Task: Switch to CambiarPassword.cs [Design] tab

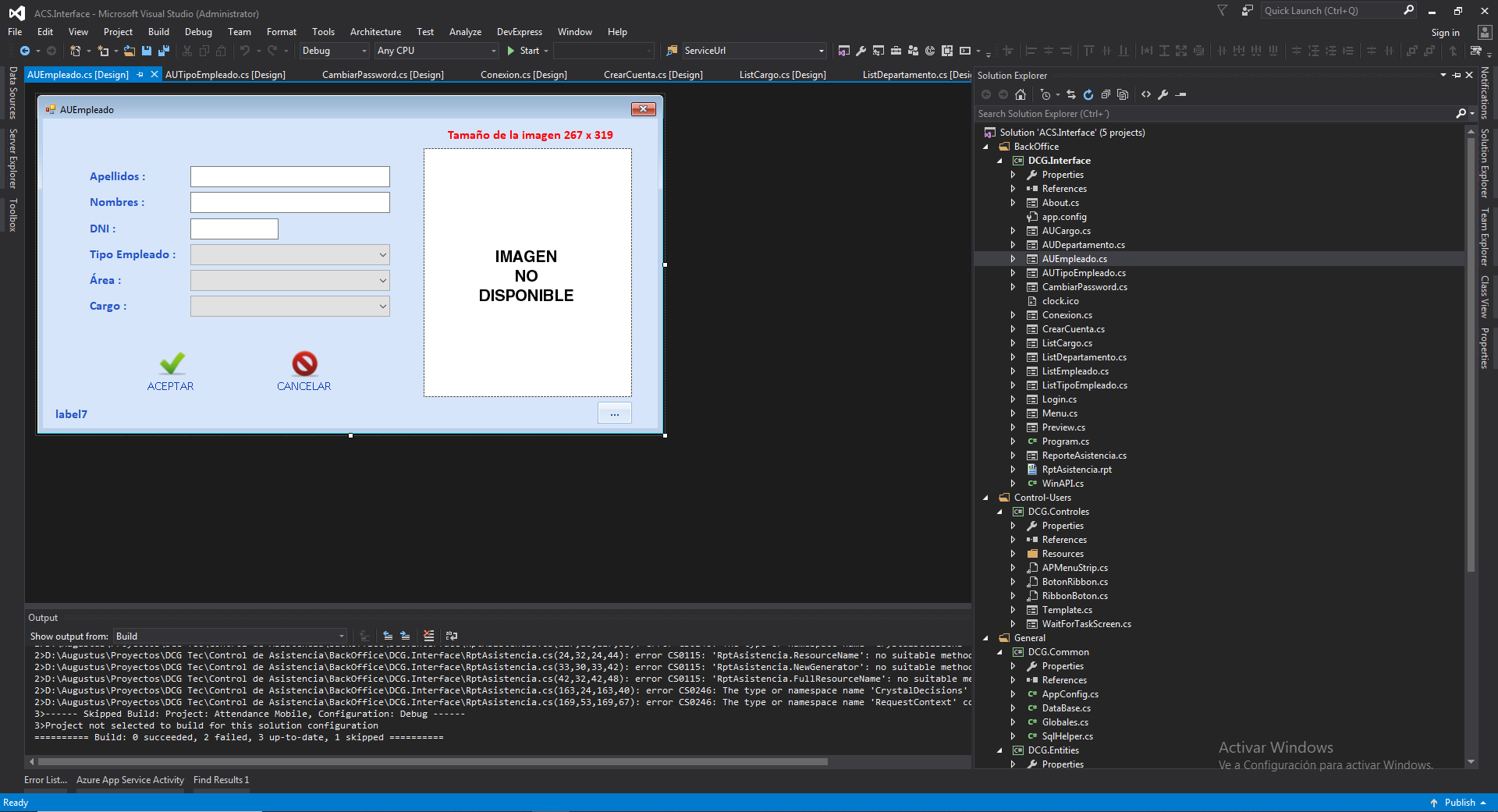Action: tap(382, 75)
